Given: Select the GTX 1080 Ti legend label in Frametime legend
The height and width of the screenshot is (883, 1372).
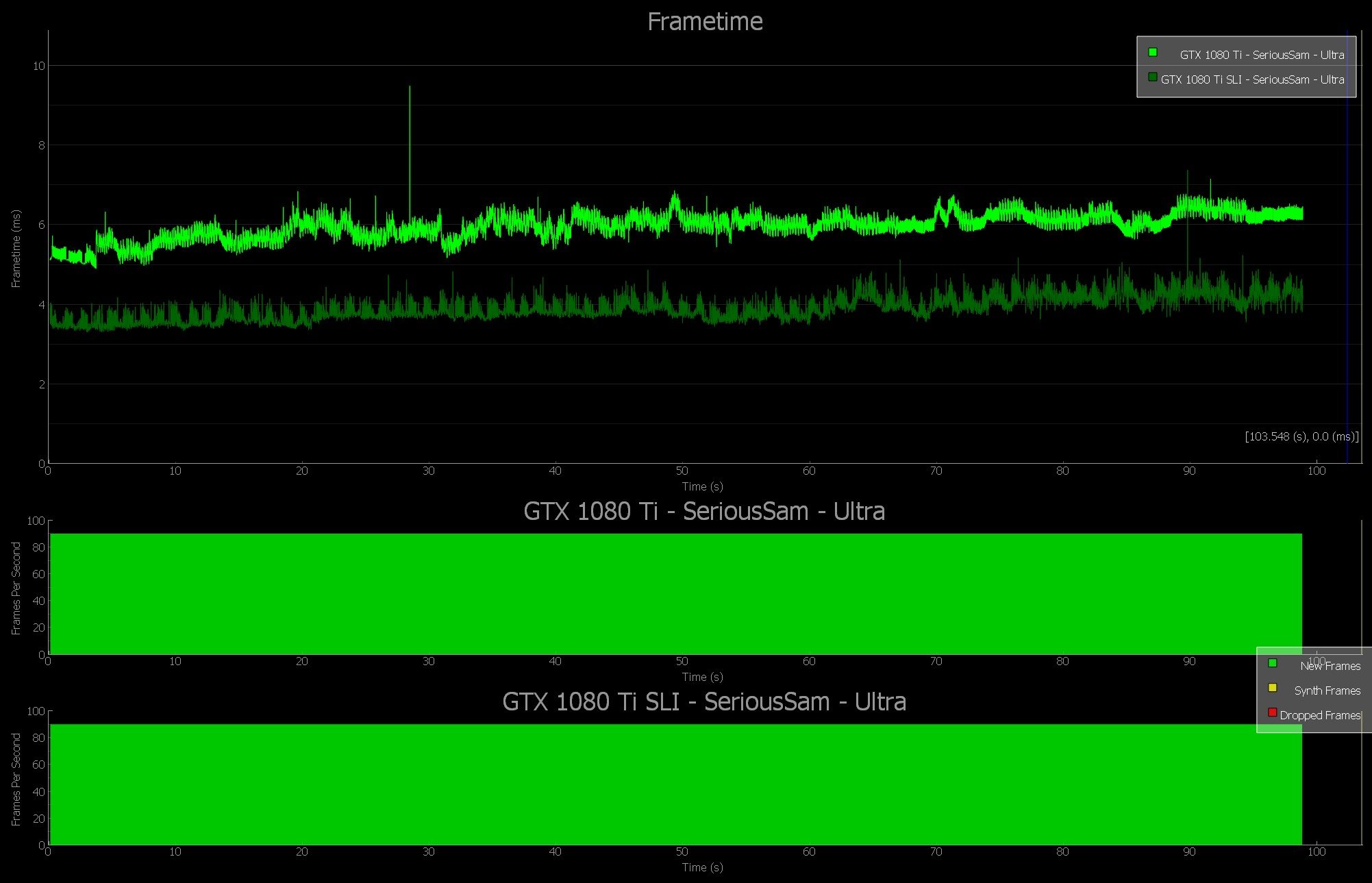Looking at the screenshot, I should pos(1262,55).
